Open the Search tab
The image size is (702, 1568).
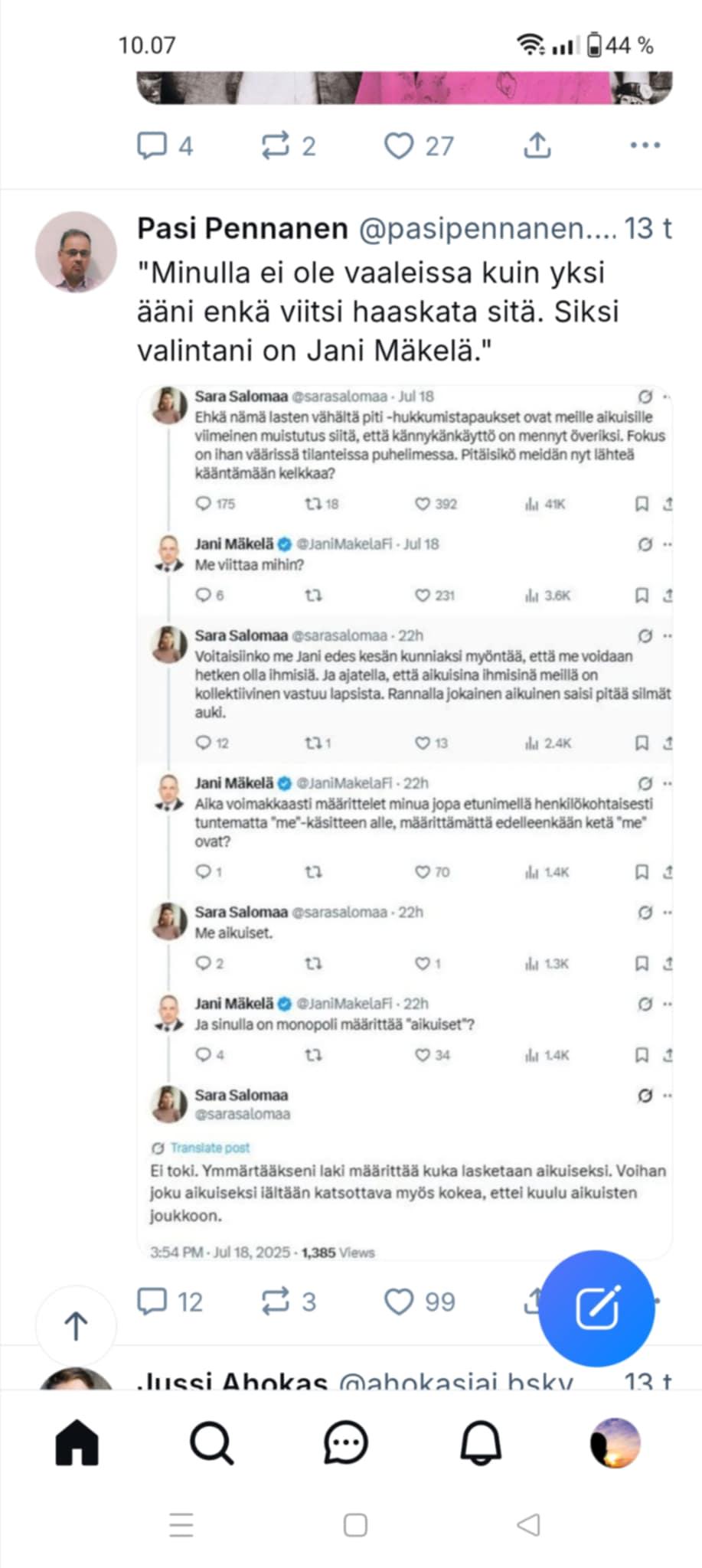[211, 1442]
